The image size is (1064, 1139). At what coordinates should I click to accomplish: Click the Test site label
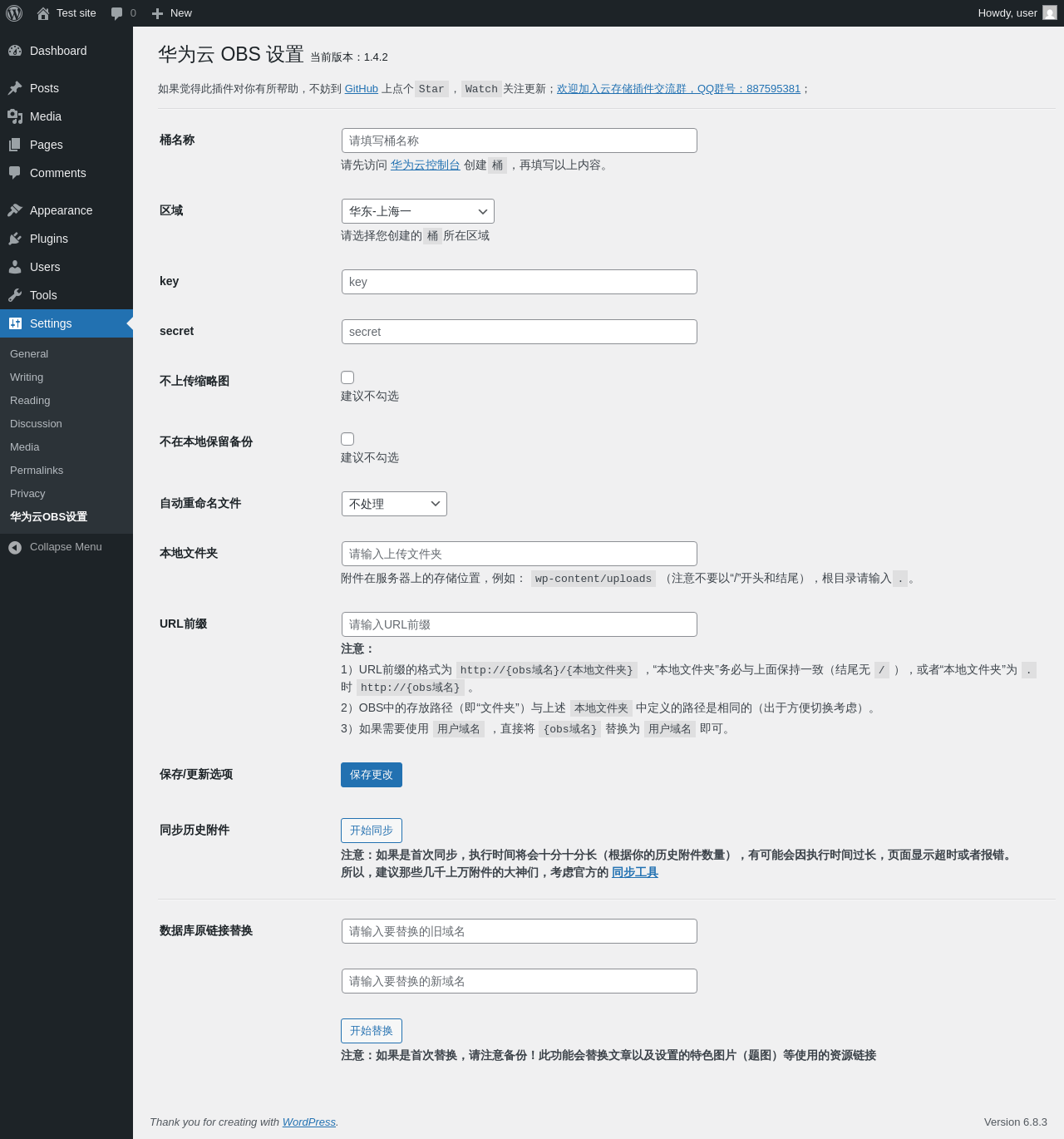[x=76, y=13]
